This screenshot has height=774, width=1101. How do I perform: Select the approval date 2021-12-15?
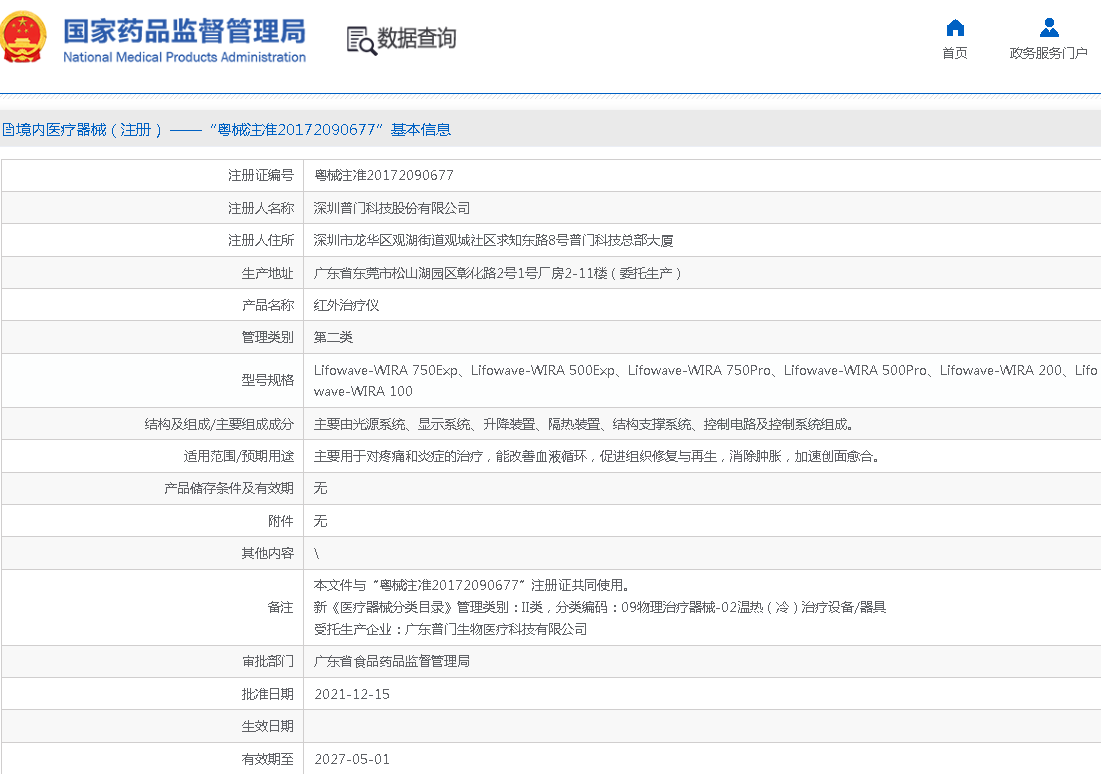352,694
